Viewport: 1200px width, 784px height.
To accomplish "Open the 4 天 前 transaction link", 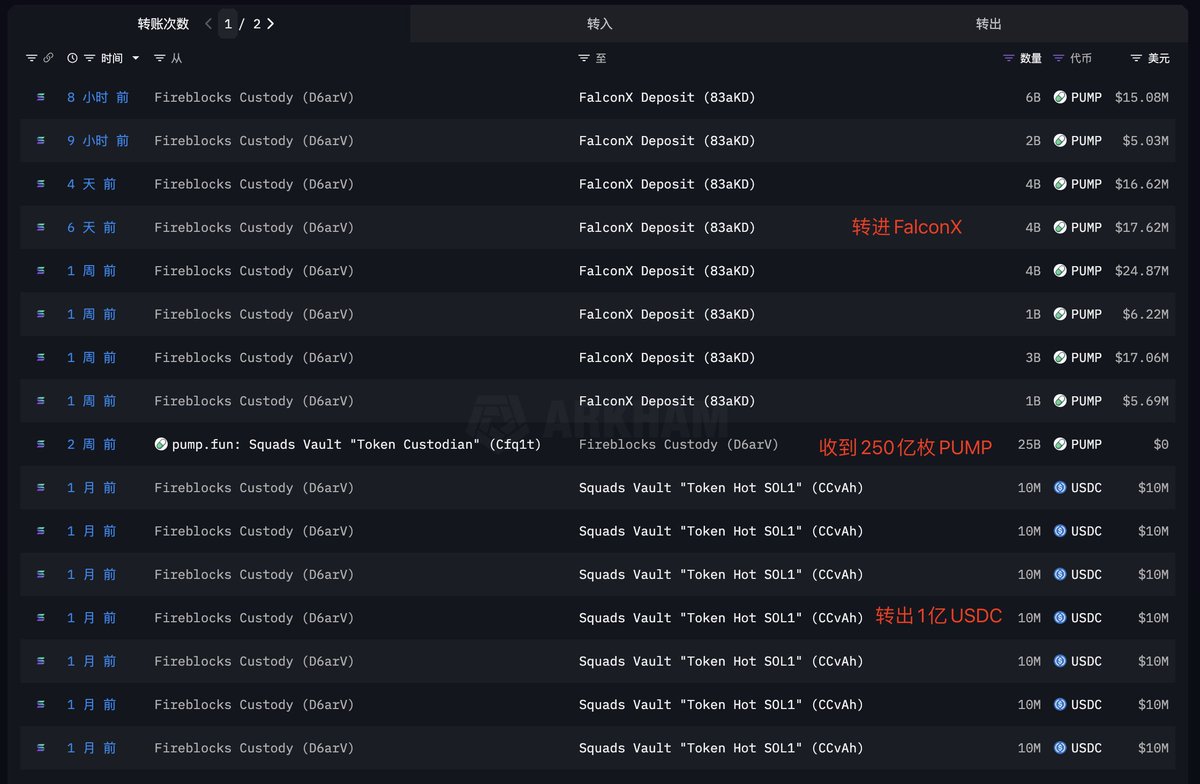I will [91, 184].
